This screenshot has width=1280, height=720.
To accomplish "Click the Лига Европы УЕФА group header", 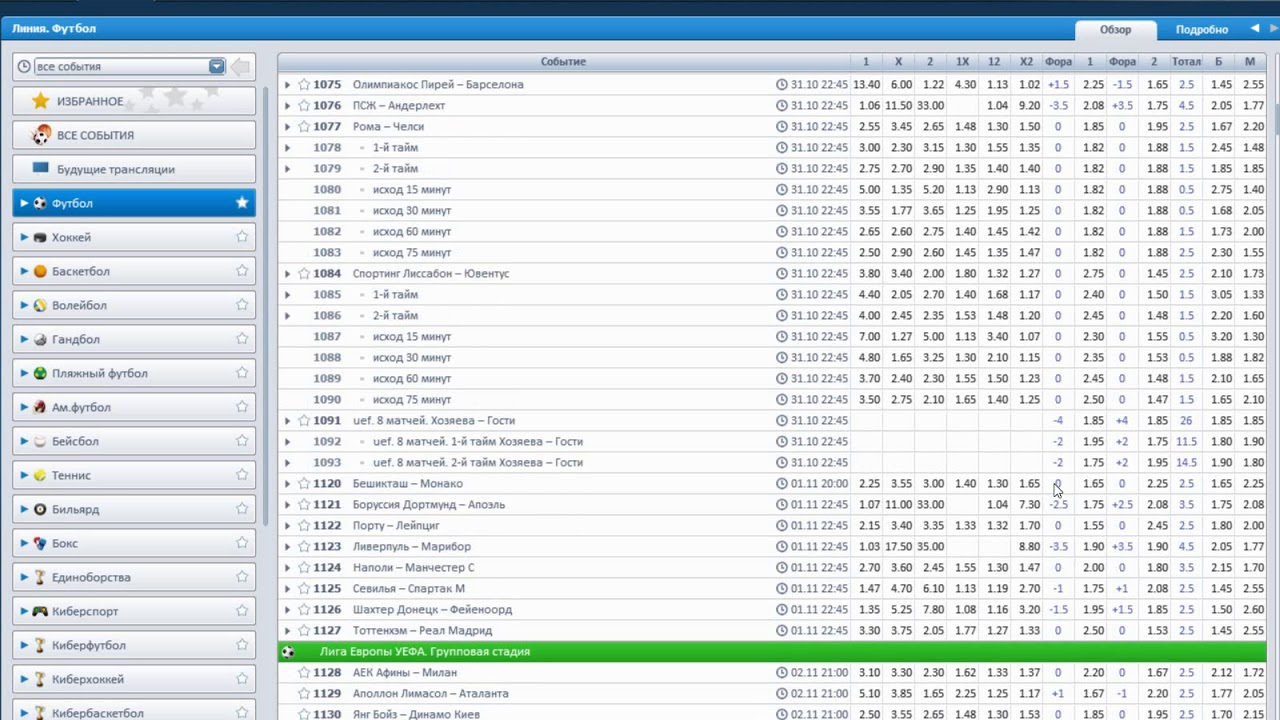I will tap(772, 651).
